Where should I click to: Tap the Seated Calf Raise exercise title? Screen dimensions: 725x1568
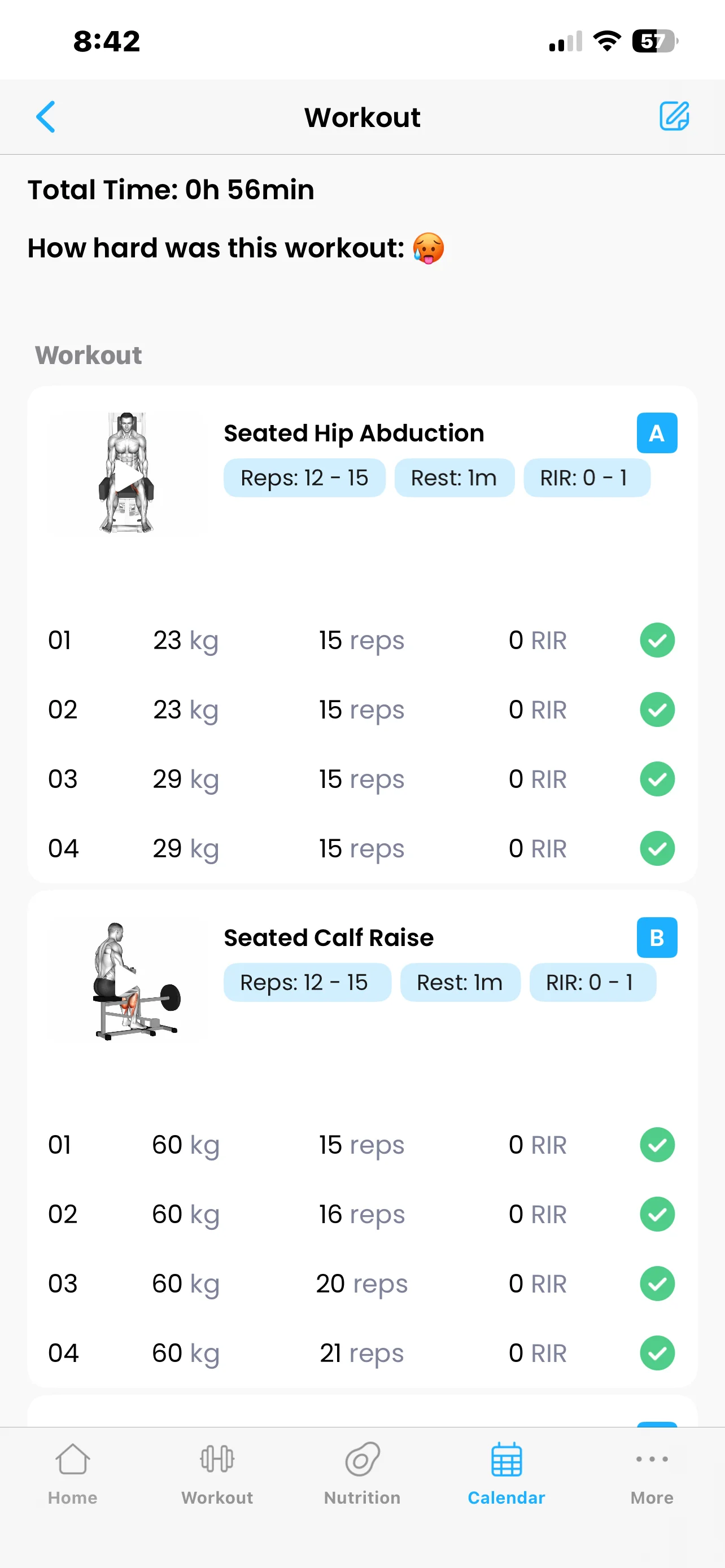tap(329, 938)
